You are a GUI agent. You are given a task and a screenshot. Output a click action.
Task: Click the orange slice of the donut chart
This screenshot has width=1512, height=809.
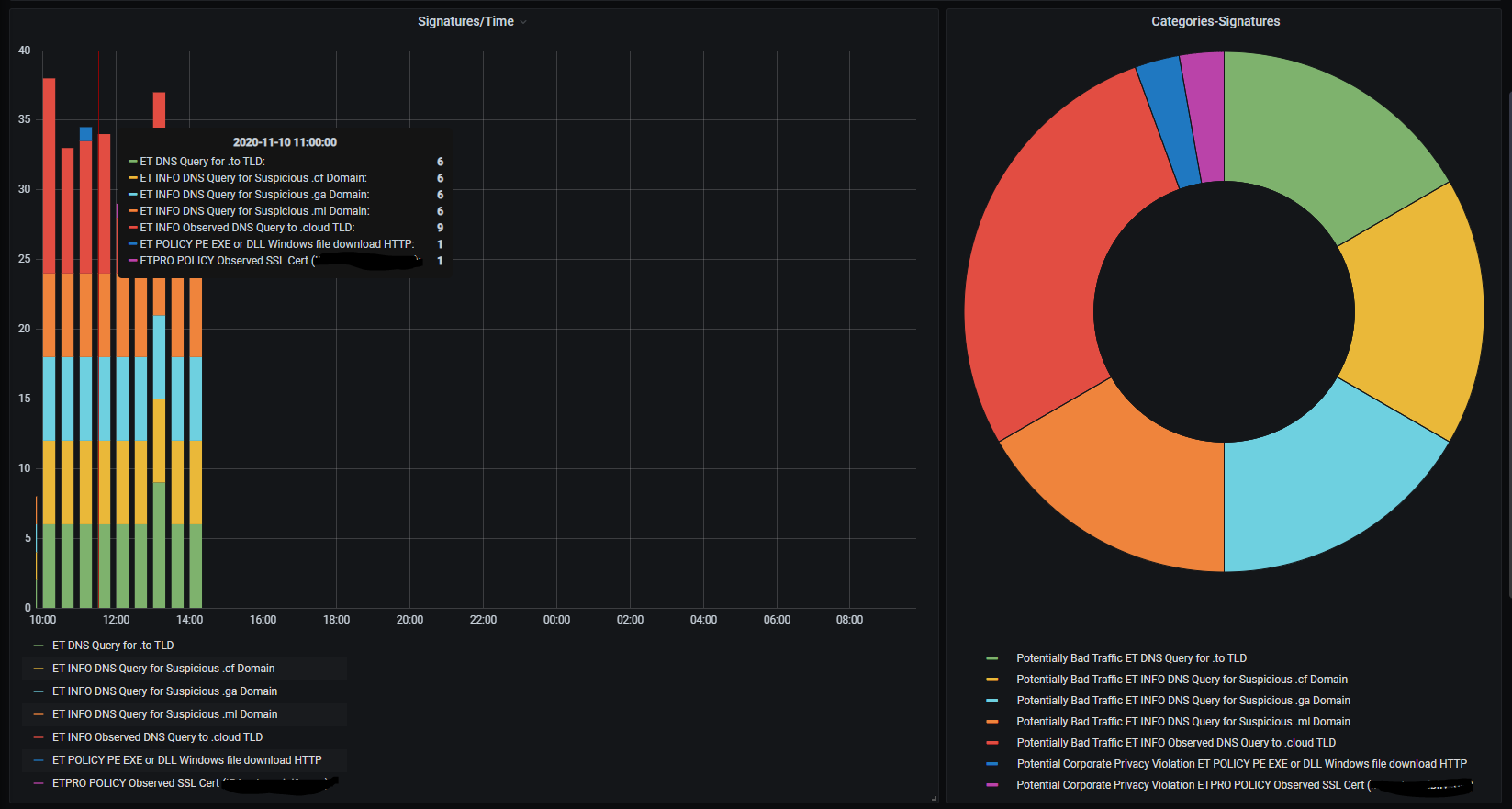(1127, 480)
